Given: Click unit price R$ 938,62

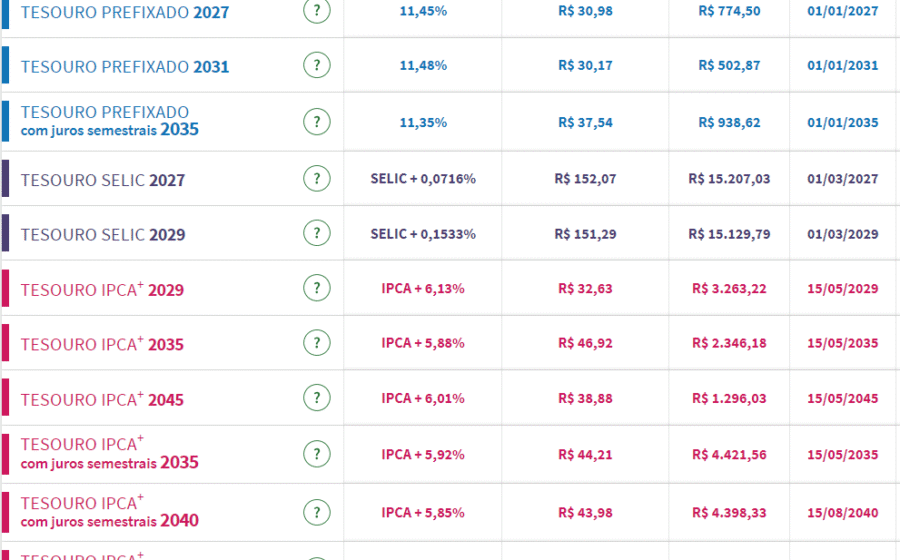Looking at the screenshot, I should point(729,122).
